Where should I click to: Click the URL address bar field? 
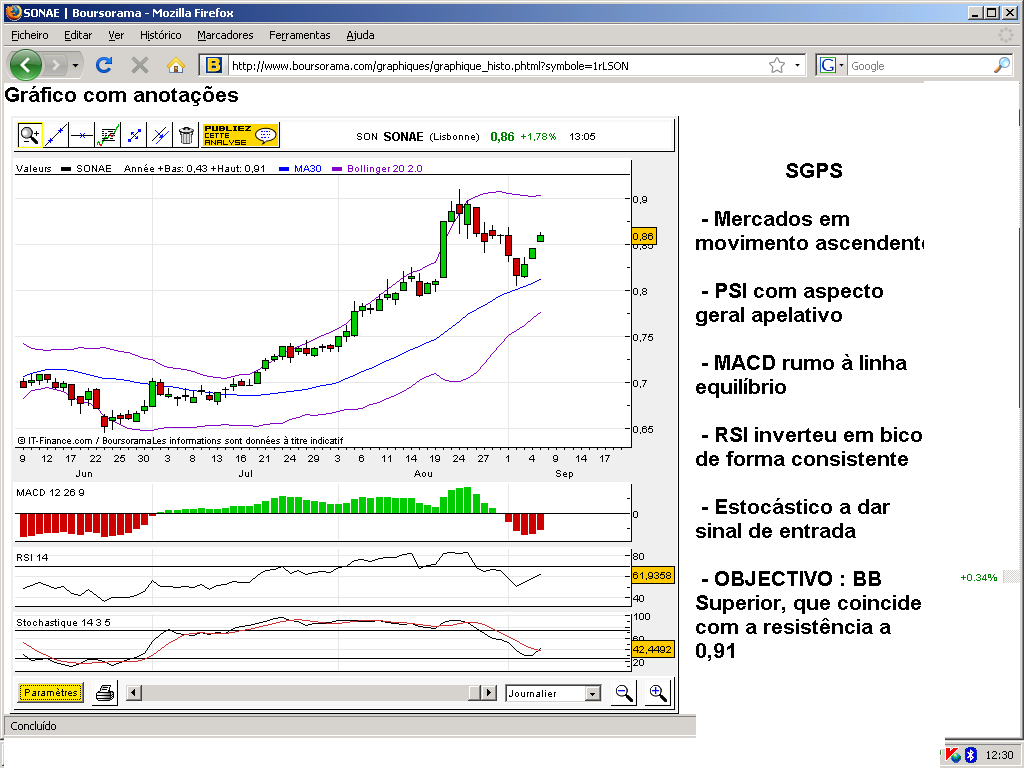490,66
